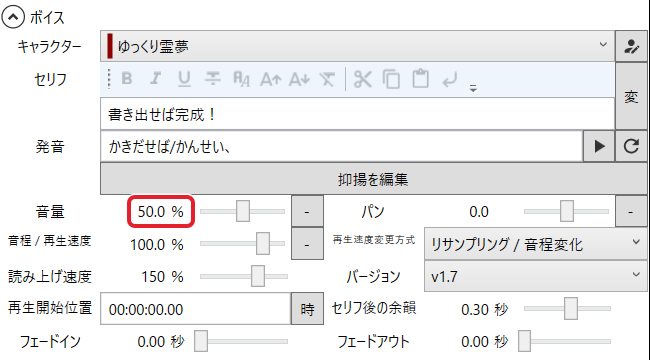Adjust the 音程 / 再生速度 slider handle

coord(263,243)
